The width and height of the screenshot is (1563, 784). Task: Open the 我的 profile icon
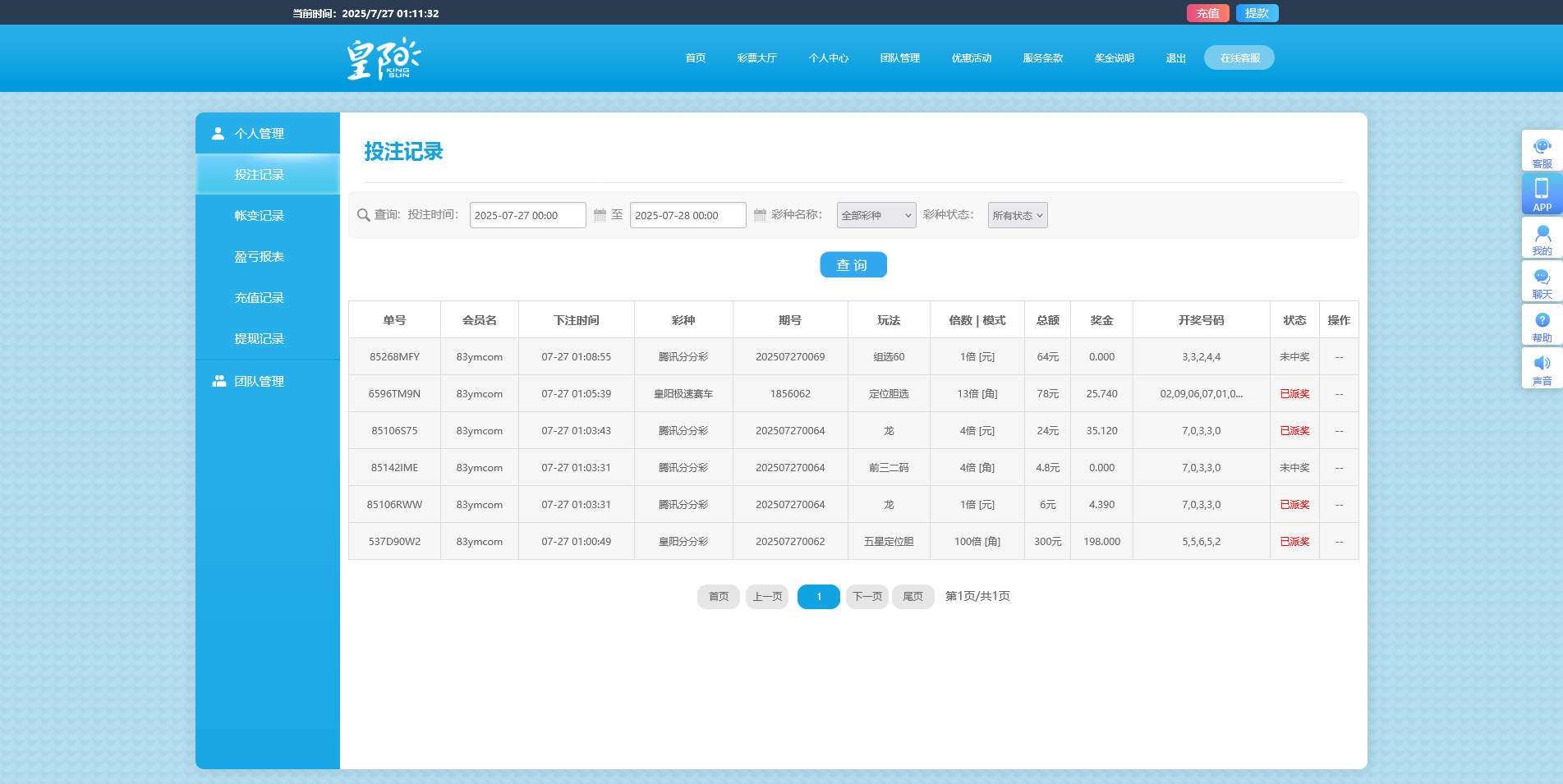click(x=1542, y=238)
